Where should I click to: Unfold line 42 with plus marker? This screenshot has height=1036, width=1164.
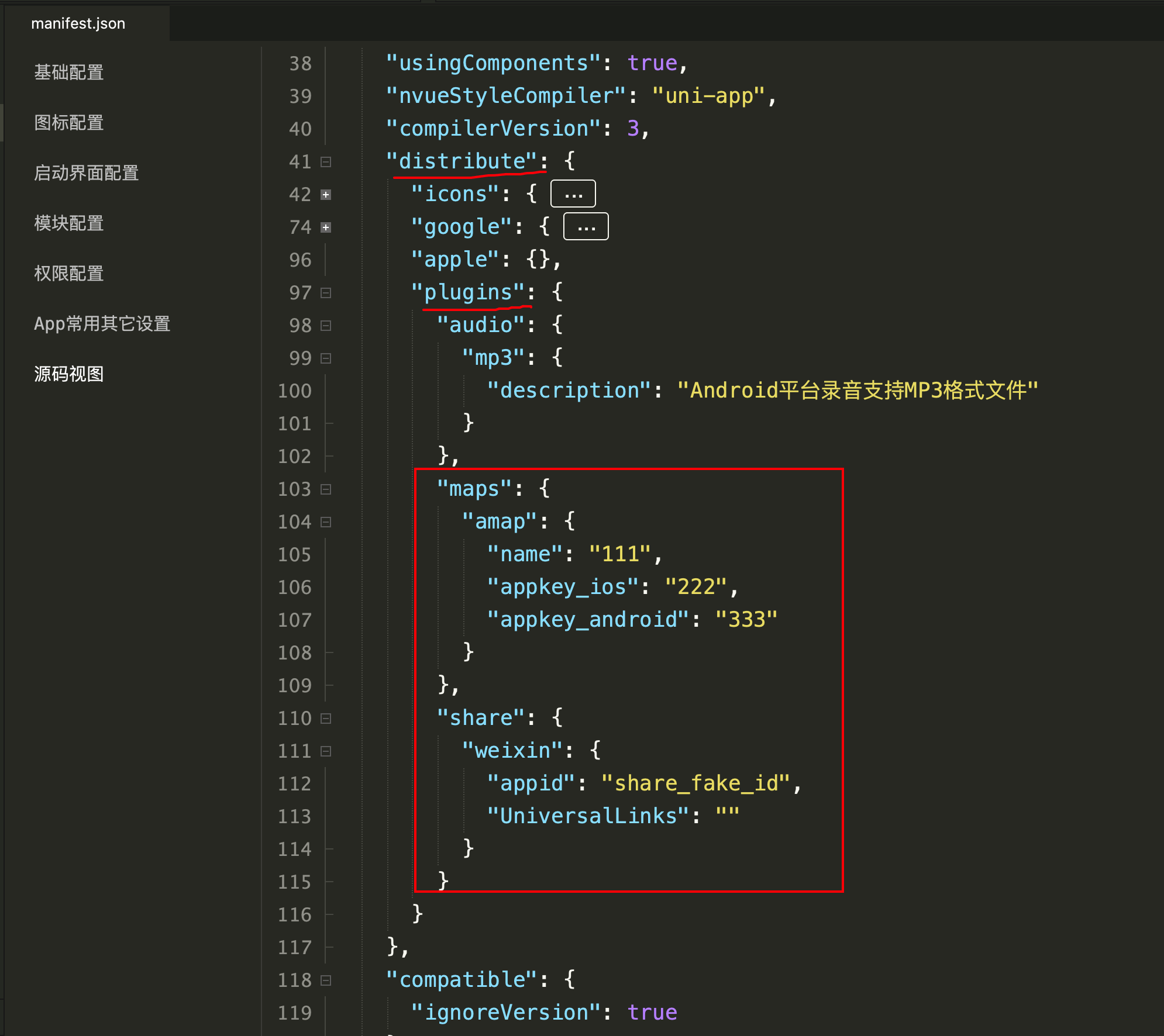(326, 195)
